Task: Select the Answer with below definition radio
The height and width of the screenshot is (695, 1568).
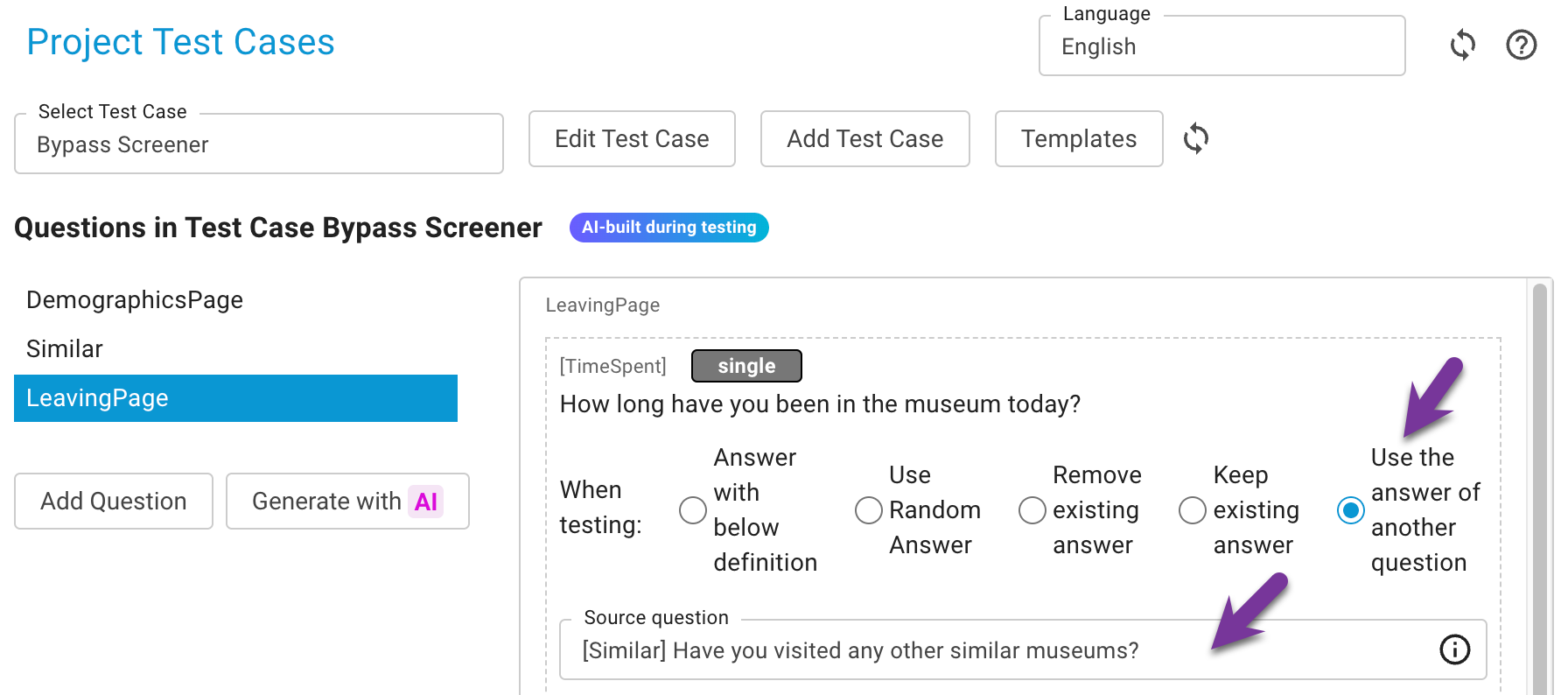Action: pyautogui.click(x=693, y=510)
